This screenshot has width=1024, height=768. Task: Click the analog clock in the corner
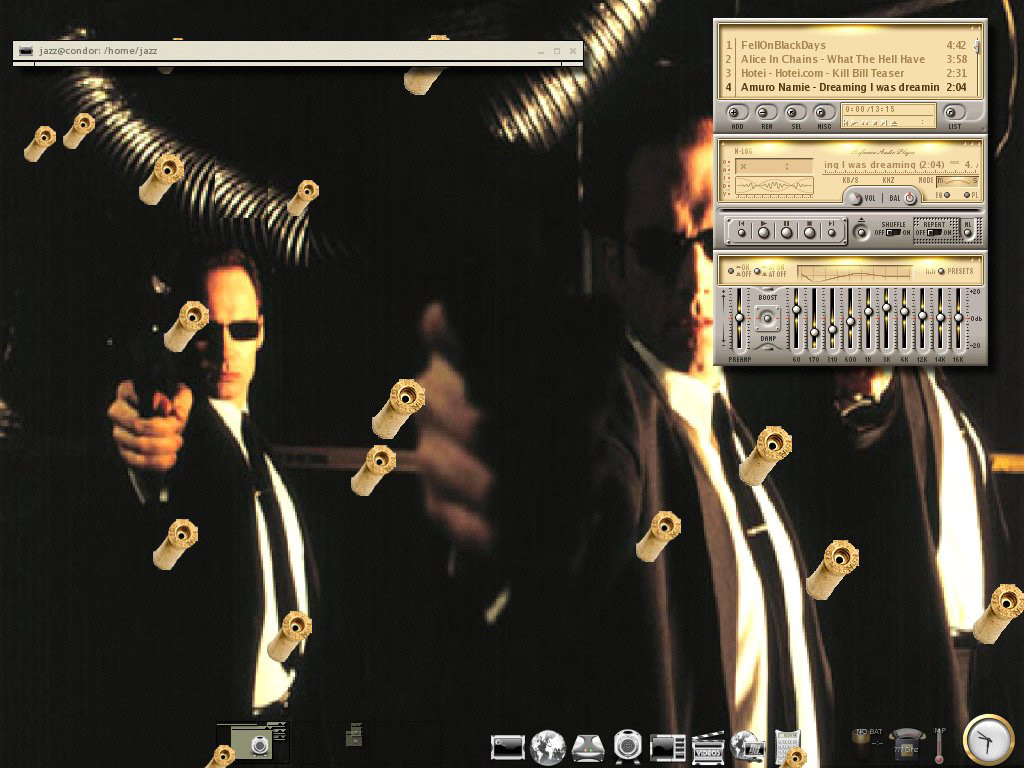point(988,740)
